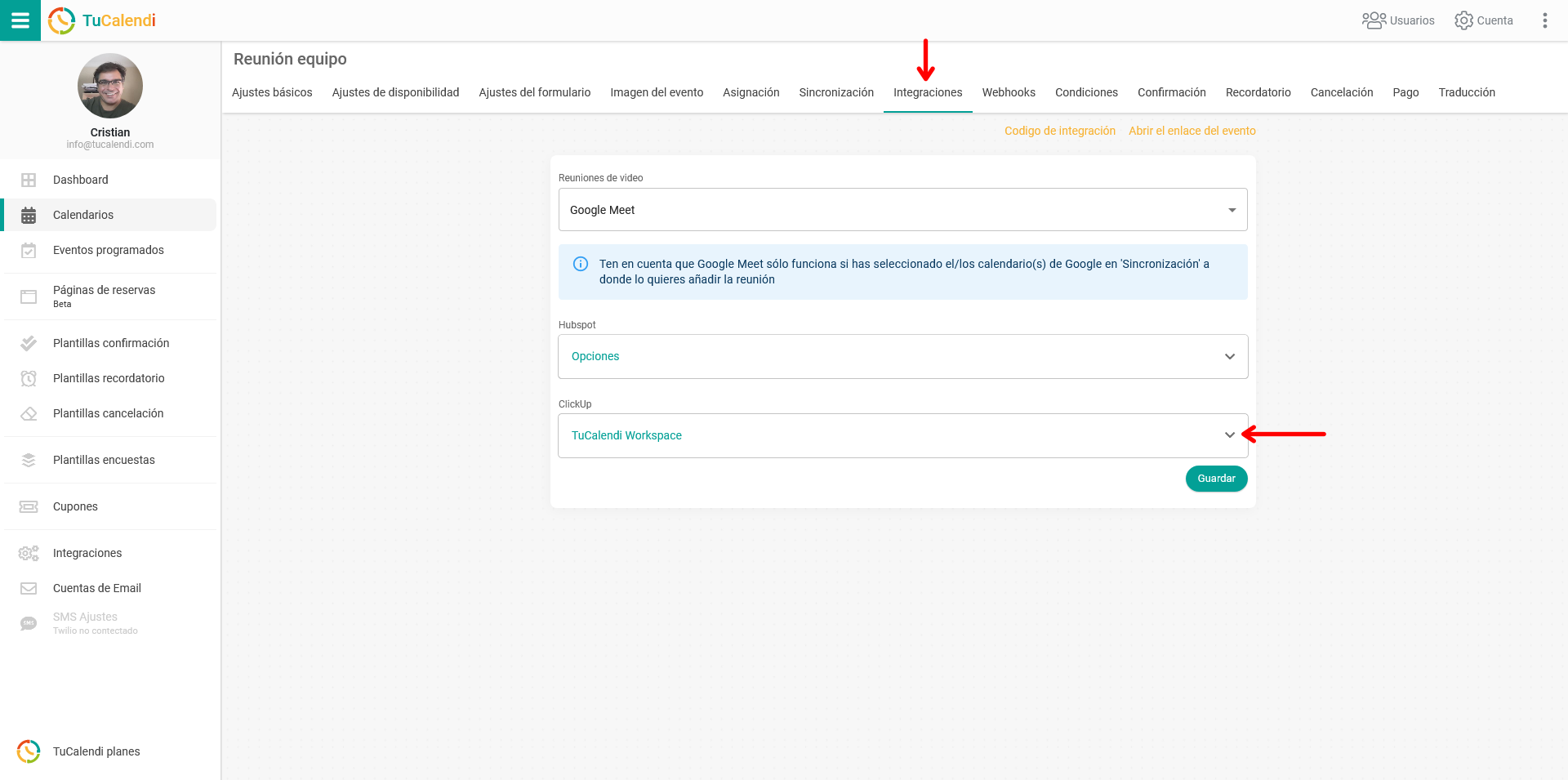Click the Cuentas de Email envelope icon

click(29, 588)
